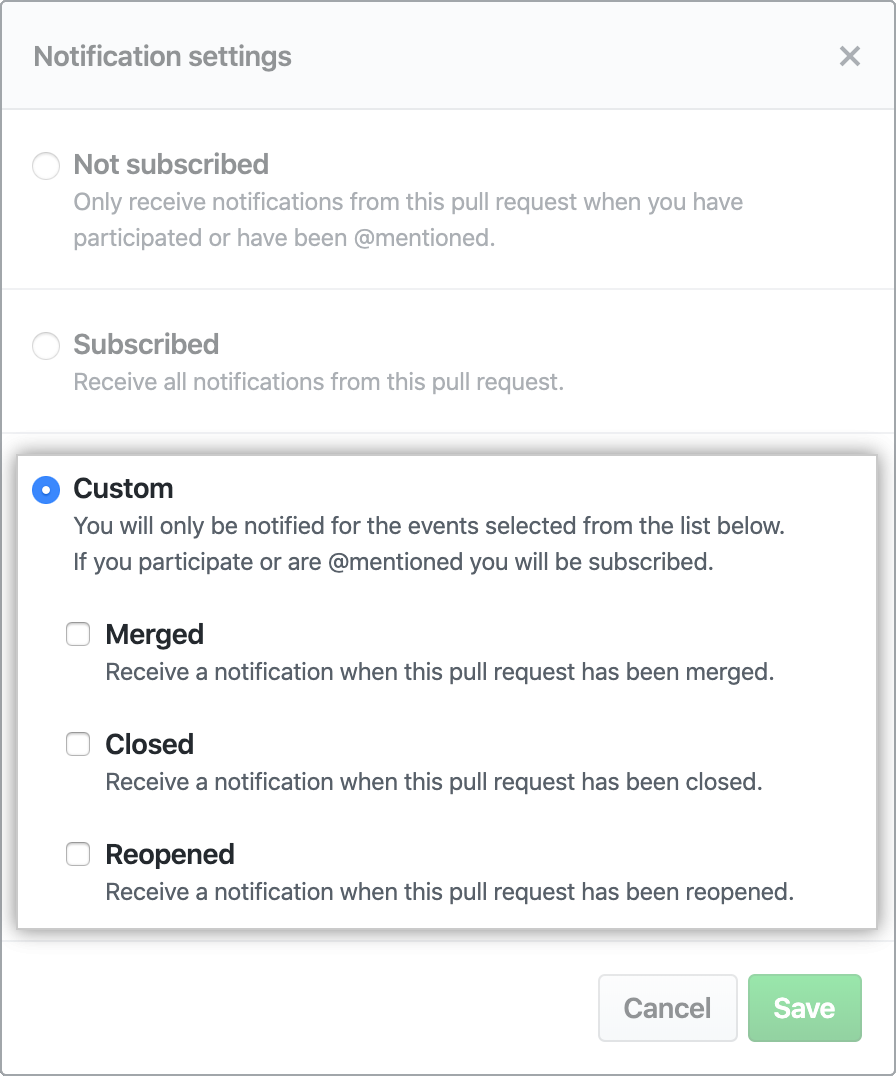Select the Custom radio button

tap(46, 490)
